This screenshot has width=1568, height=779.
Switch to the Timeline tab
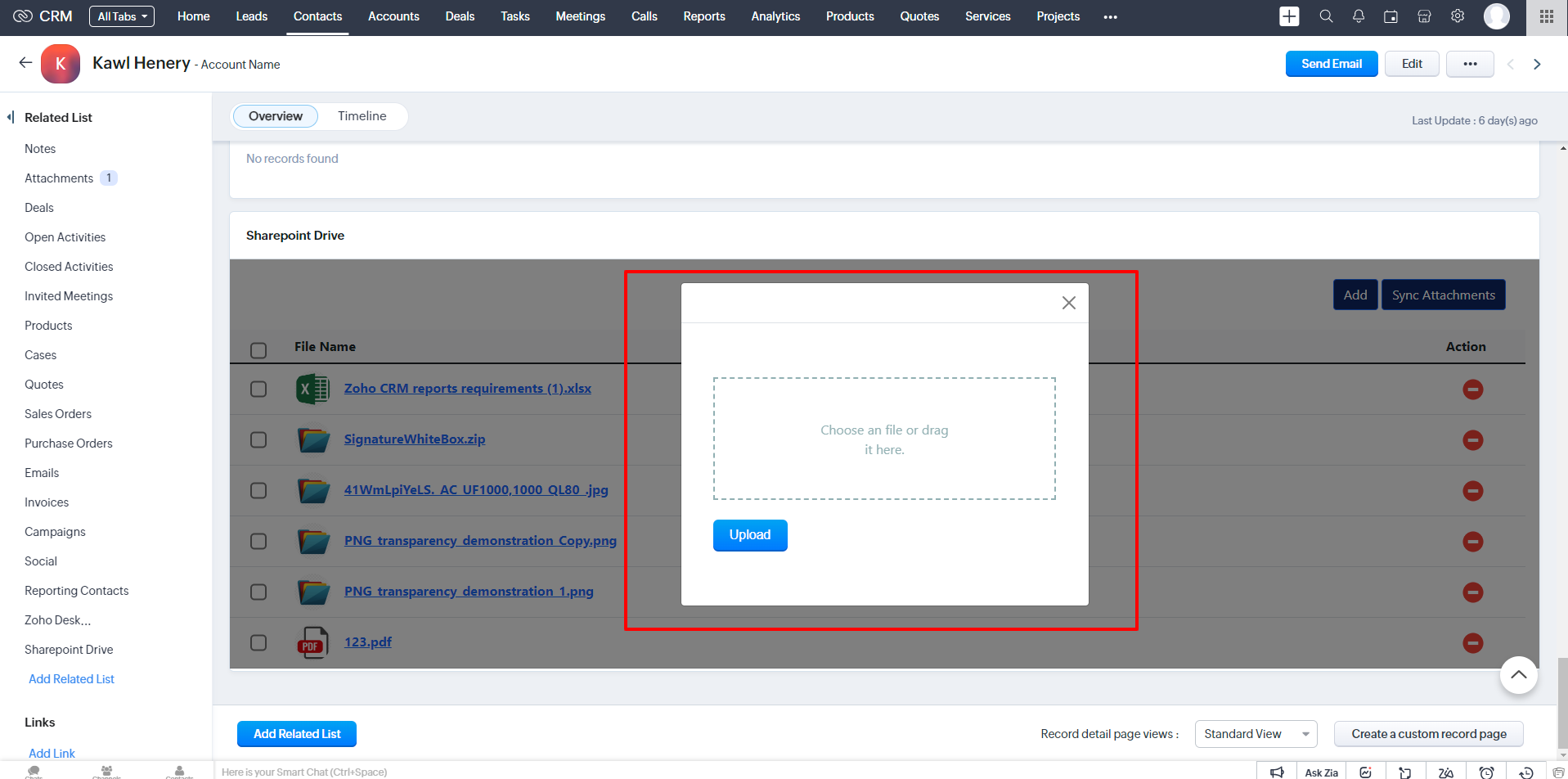coord(362,116)
